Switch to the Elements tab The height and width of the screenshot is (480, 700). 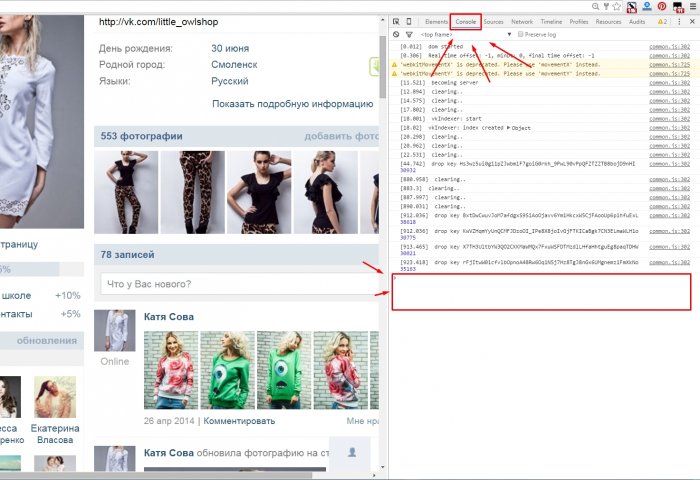coord(436,21)
